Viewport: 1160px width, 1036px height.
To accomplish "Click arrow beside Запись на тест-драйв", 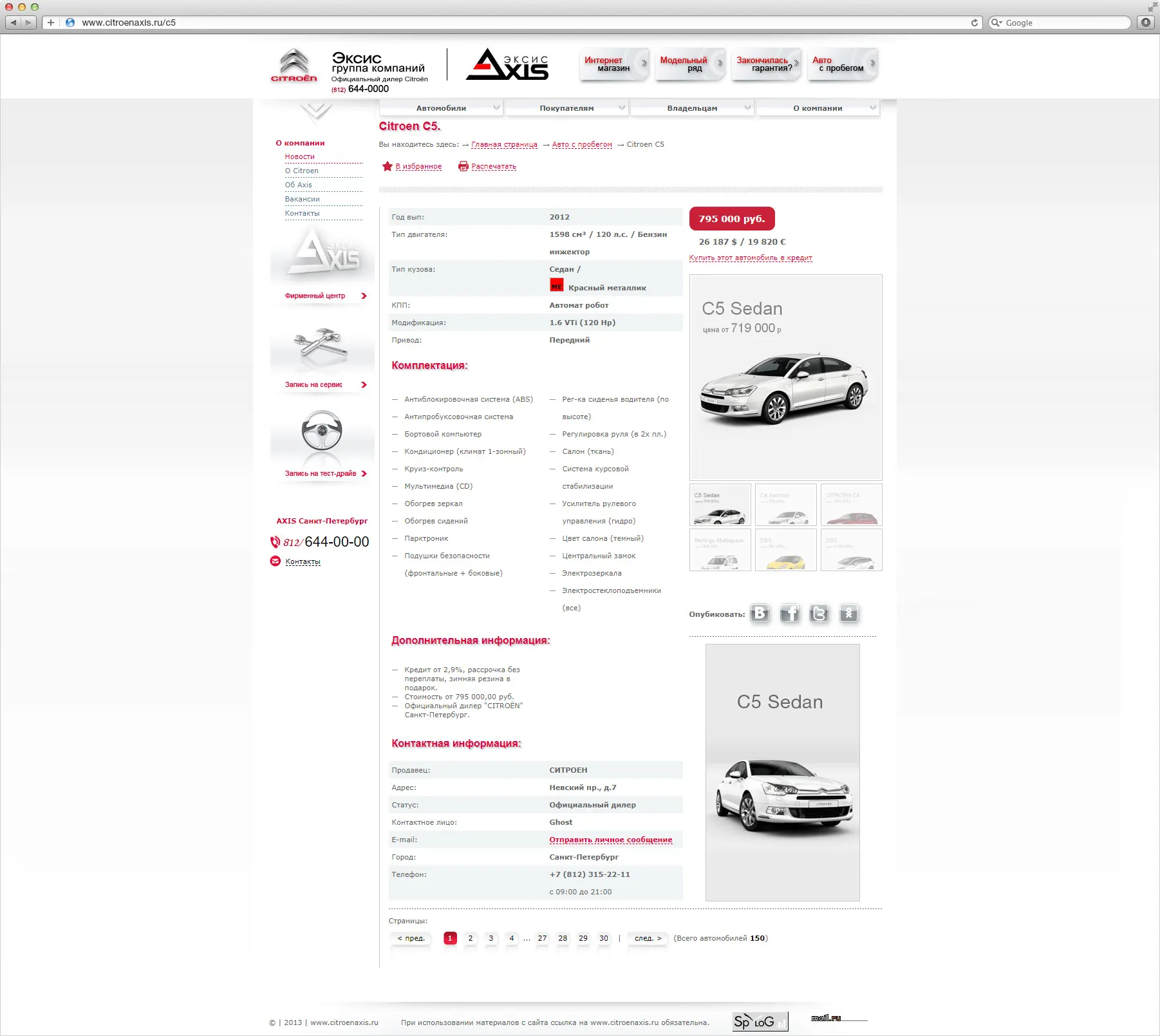I will click(364, 474).
